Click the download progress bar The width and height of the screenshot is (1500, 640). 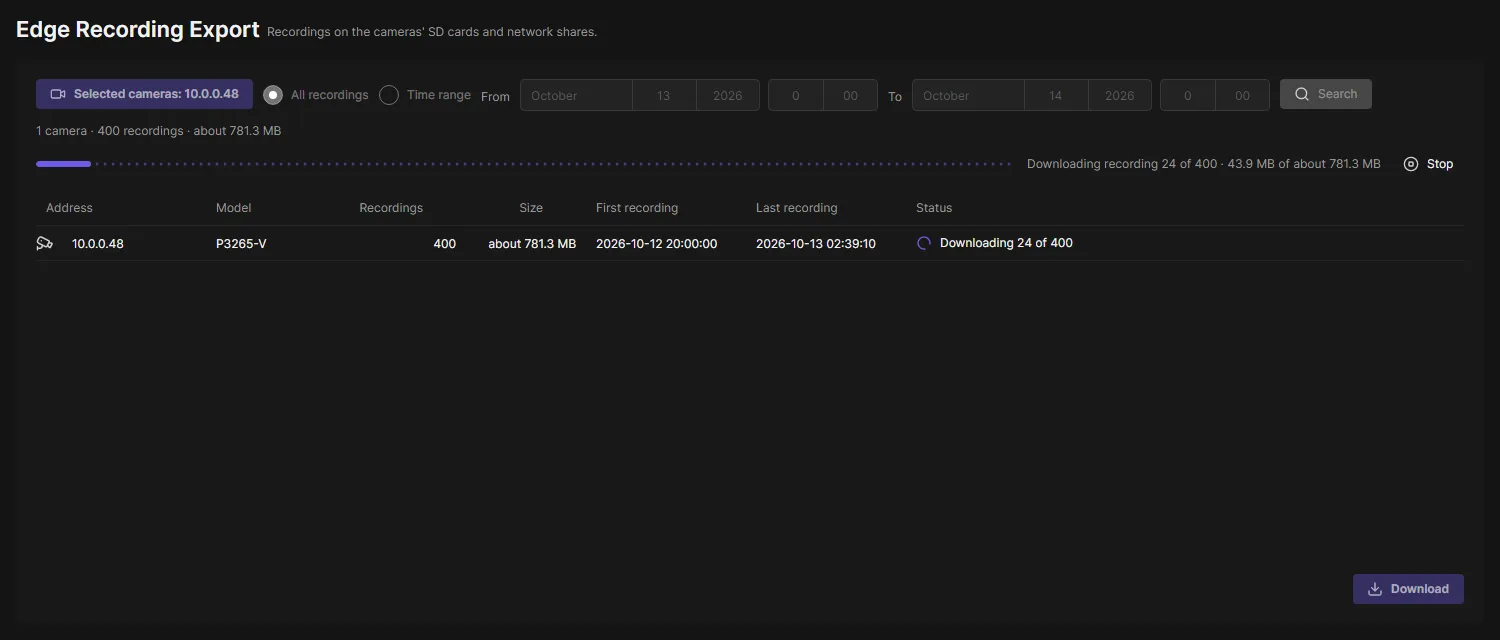(524, 164)
